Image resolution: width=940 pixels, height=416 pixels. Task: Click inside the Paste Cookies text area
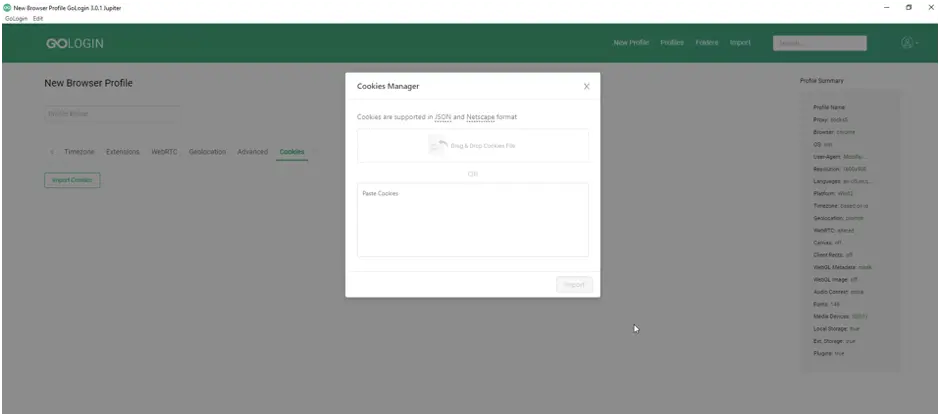point(473,220)
